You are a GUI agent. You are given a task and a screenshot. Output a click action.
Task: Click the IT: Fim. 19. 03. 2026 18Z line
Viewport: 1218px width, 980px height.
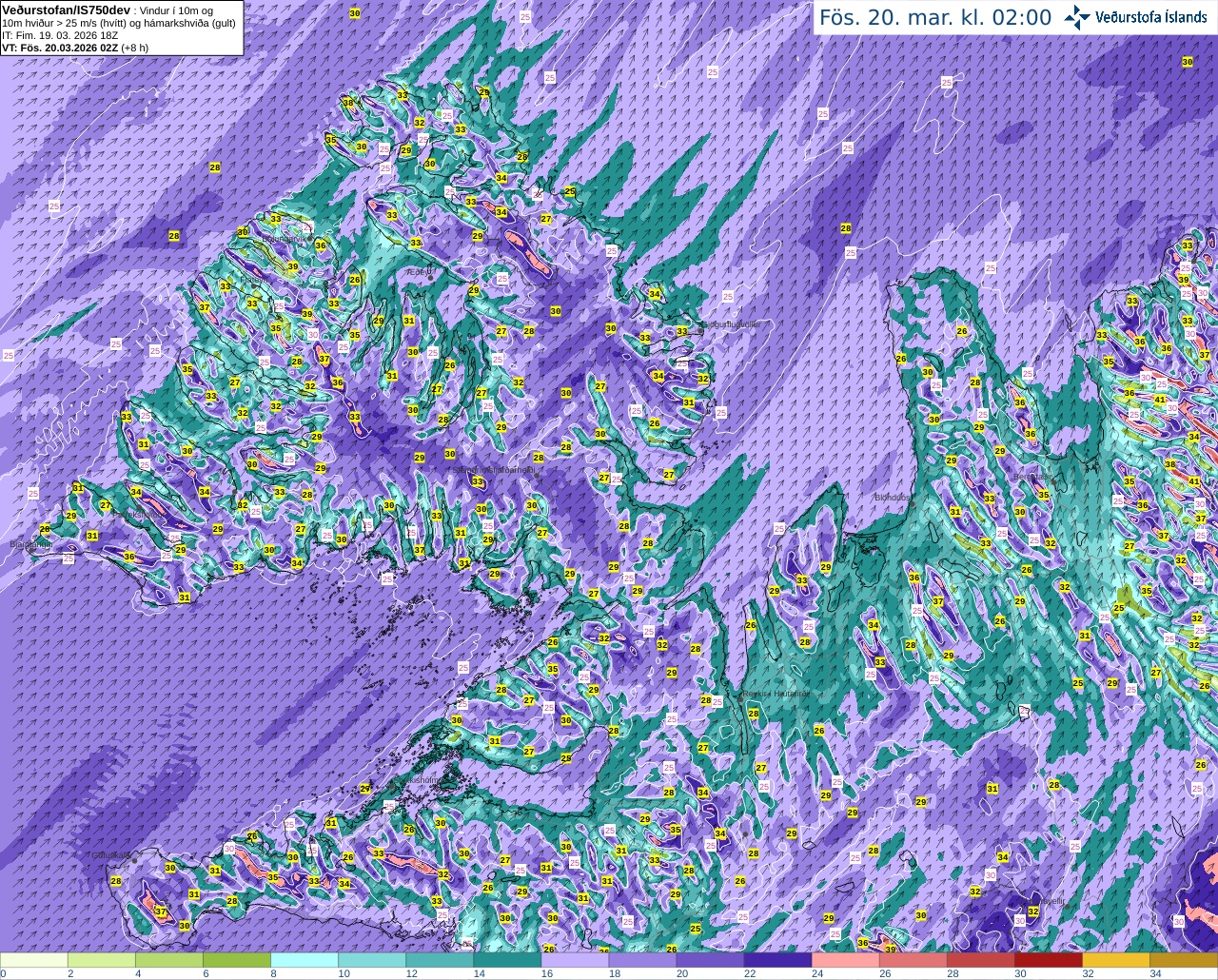60,34
